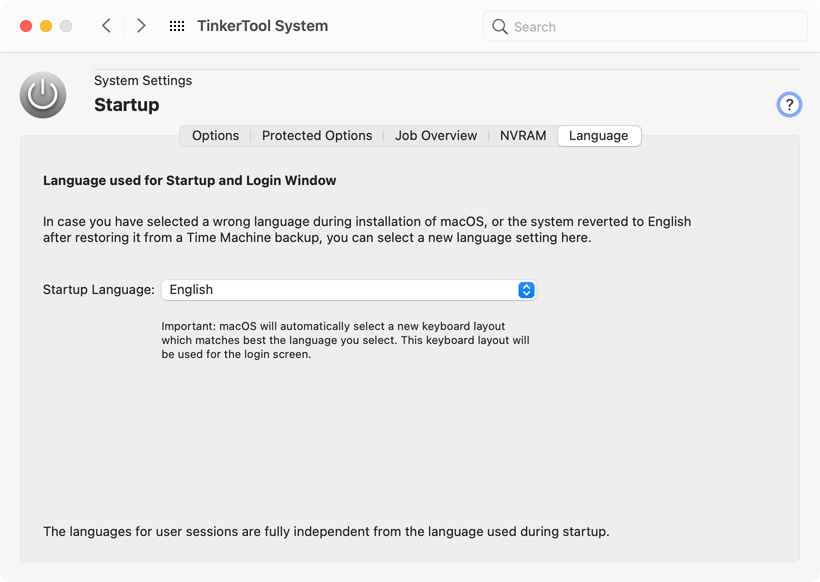
Task: Go back with the left chevron
Action: point(106,26)
